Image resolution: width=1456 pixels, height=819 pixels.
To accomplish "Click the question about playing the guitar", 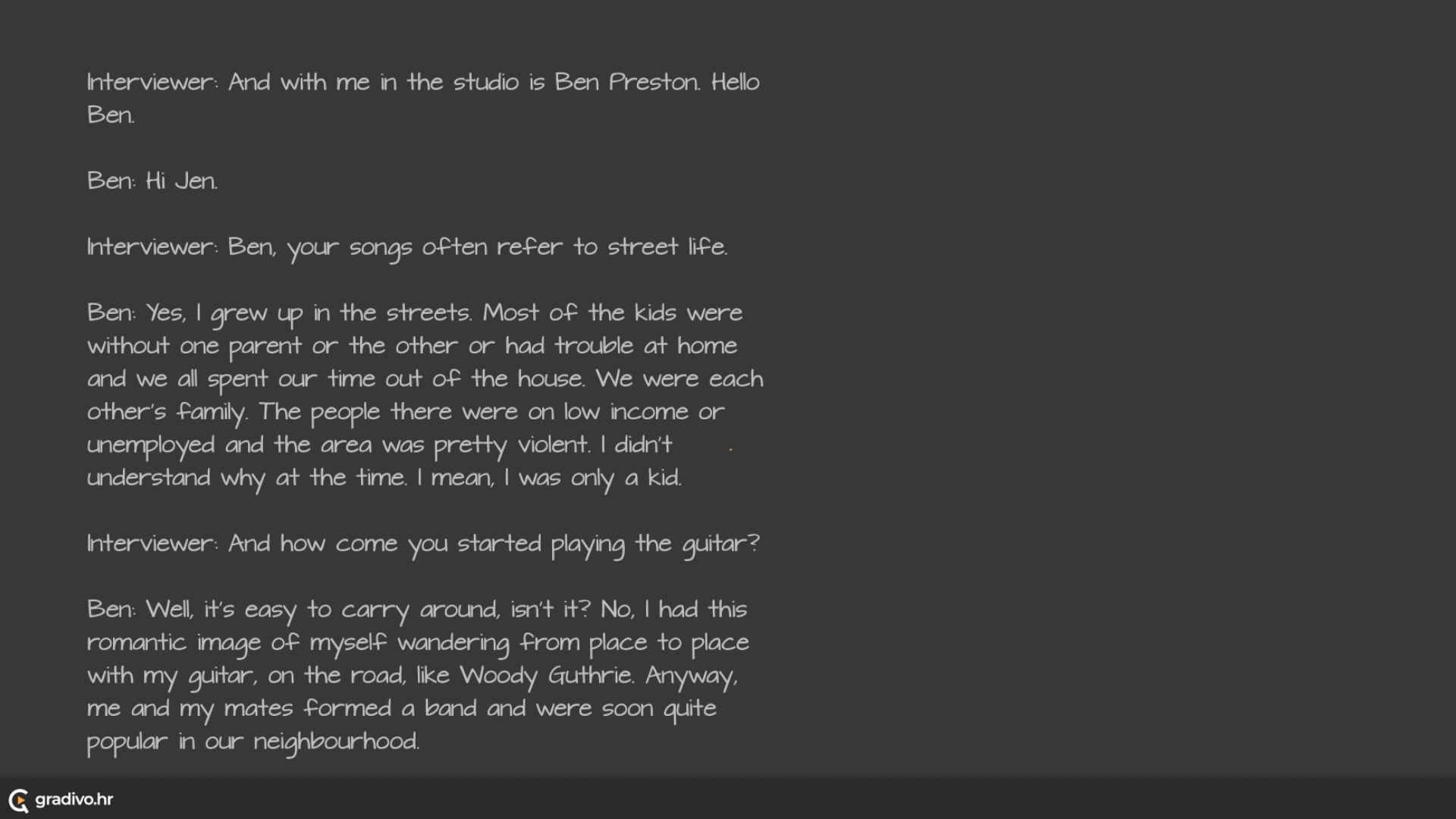I will click(x=494, y=544).
